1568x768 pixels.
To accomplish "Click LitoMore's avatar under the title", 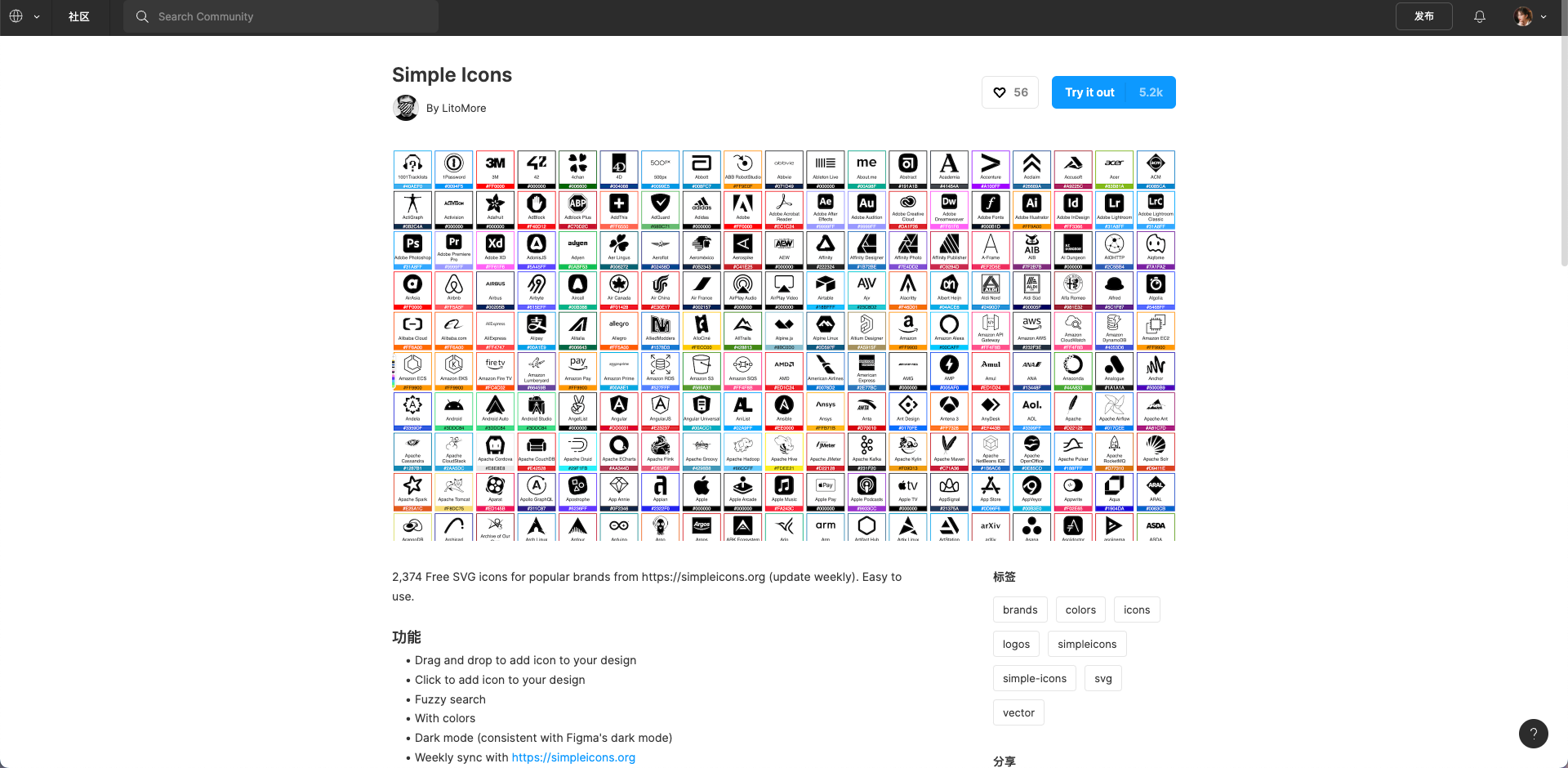I will [406, 108].
